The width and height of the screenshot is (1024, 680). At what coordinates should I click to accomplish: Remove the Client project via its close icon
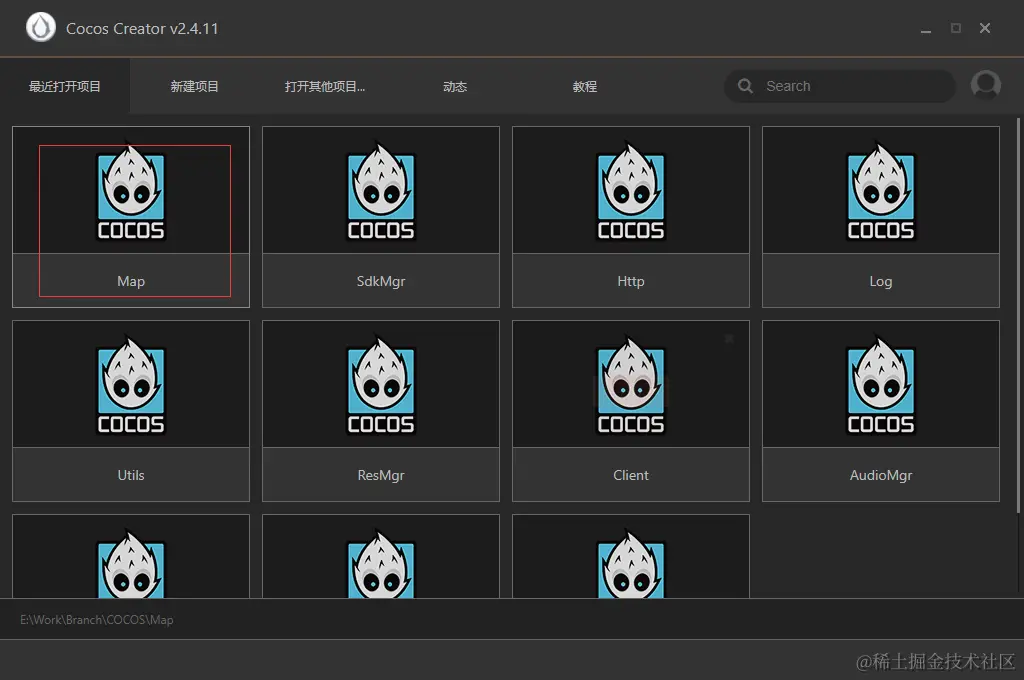pos(729,338)
